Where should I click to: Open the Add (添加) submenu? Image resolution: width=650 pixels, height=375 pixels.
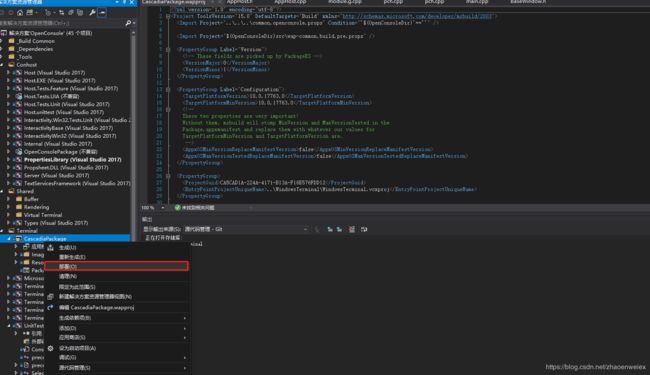pyautogui.click(x=116, y=328)
